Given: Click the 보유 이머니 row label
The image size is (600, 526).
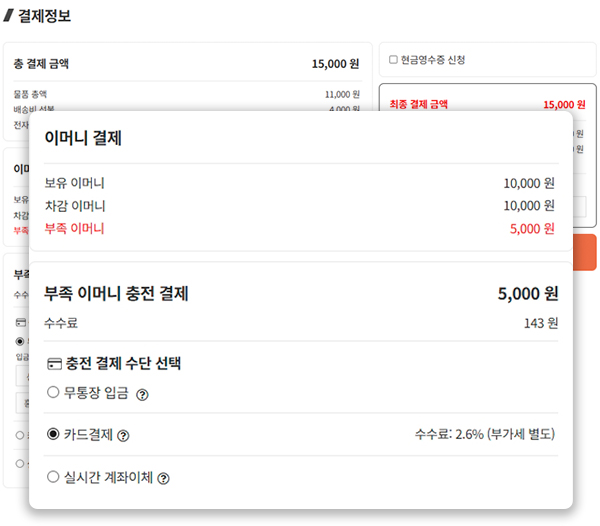Looking at the screenshot, I should point(74,183).
